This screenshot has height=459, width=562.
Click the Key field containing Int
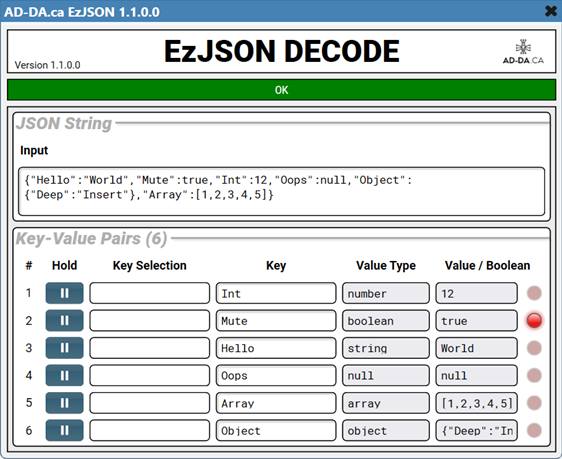tap(276, 293)
